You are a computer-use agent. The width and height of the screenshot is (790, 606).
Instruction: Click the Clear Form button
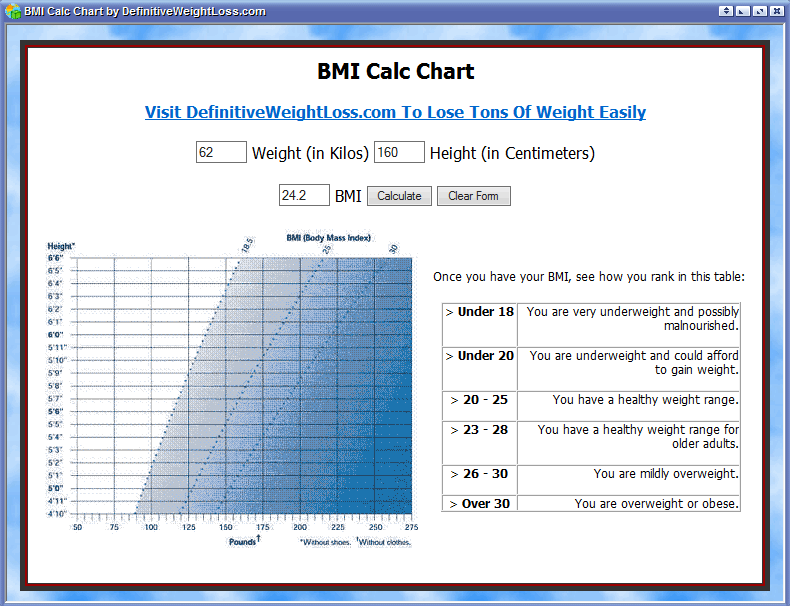click(x=474, y=196)
